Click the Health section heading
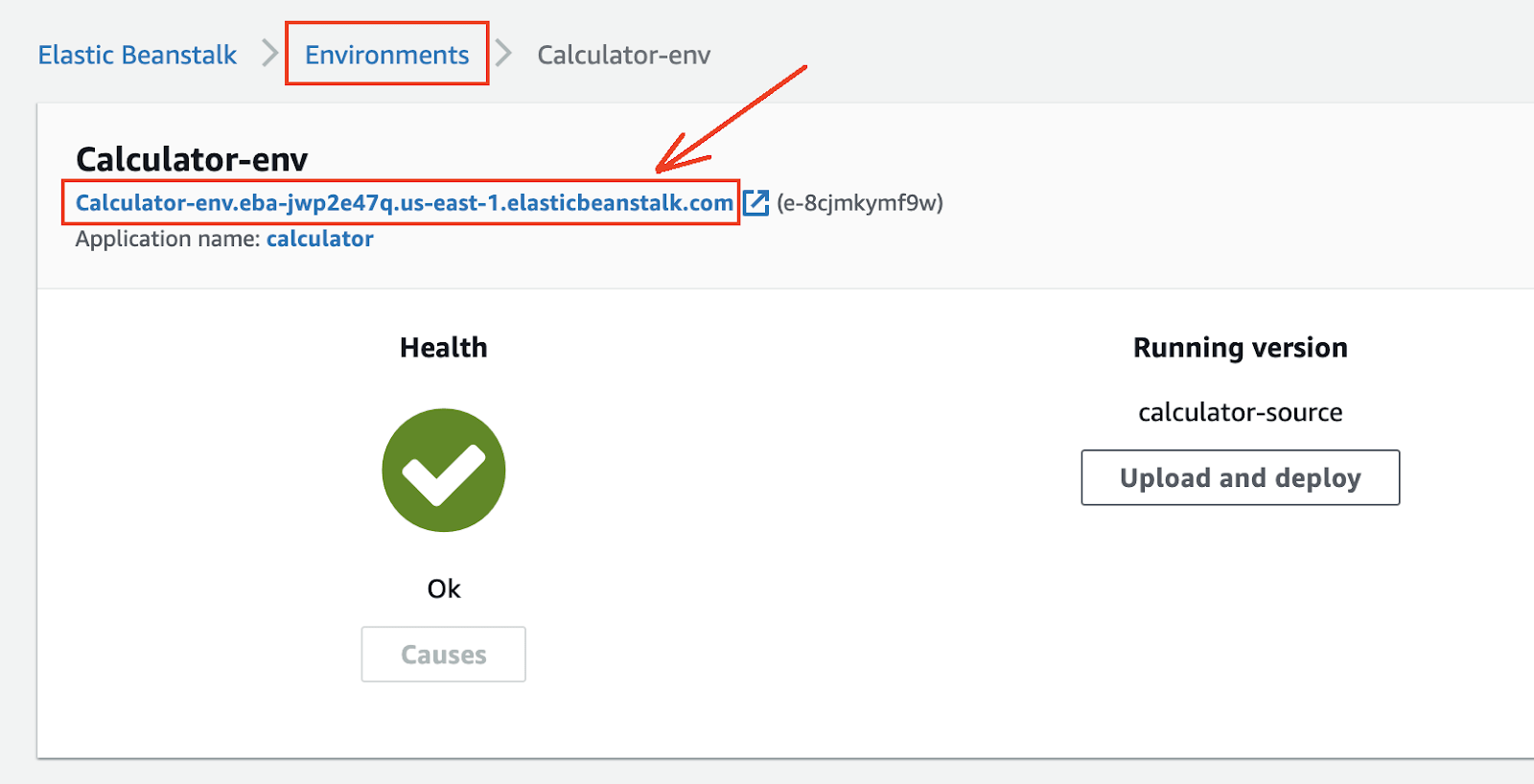This screenshot has height=784, width=1534. click(x=444, y=347)
